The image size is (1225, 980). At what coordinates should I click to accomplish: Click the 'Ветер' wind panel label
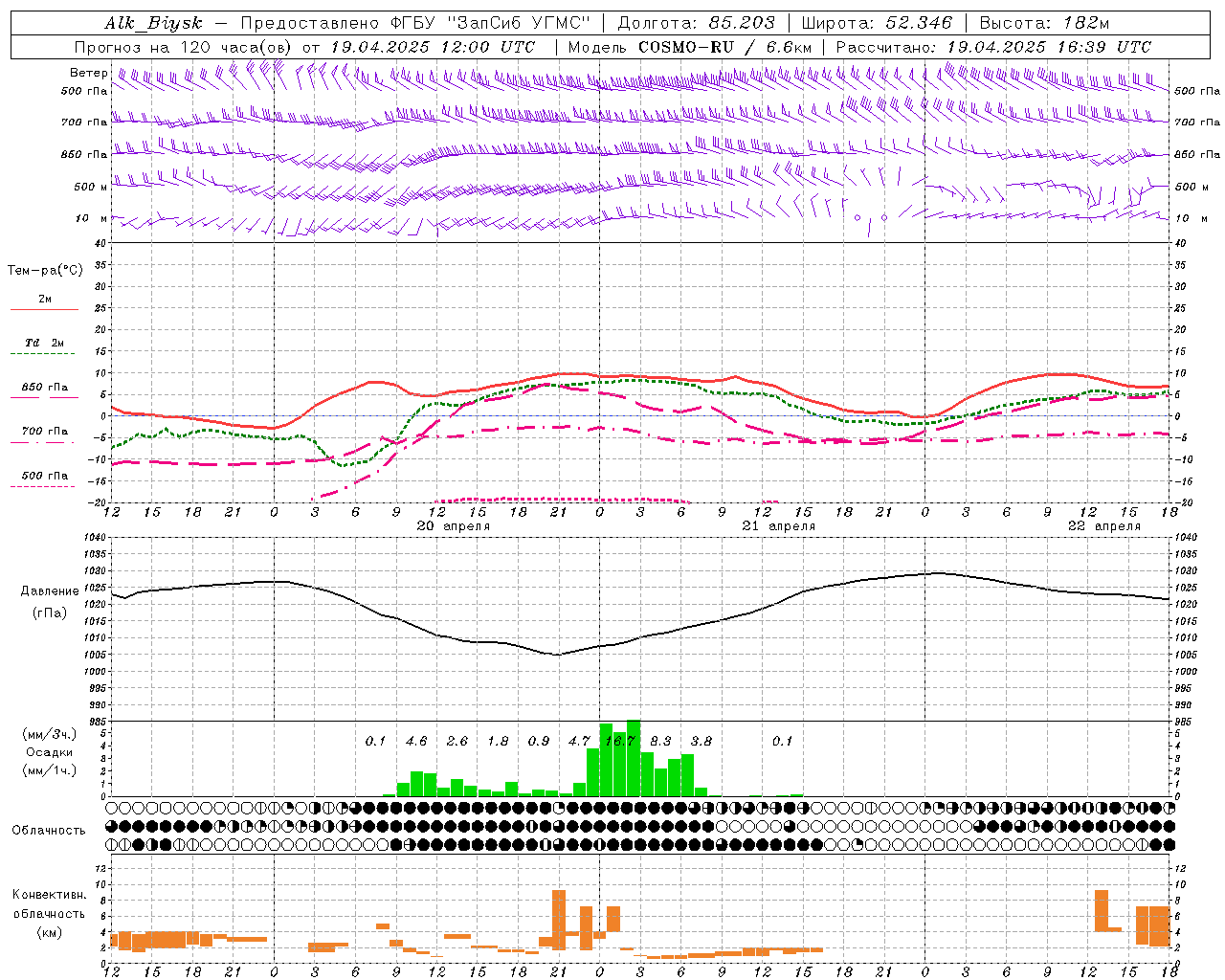pyautogui.click(x=89, y=73)
